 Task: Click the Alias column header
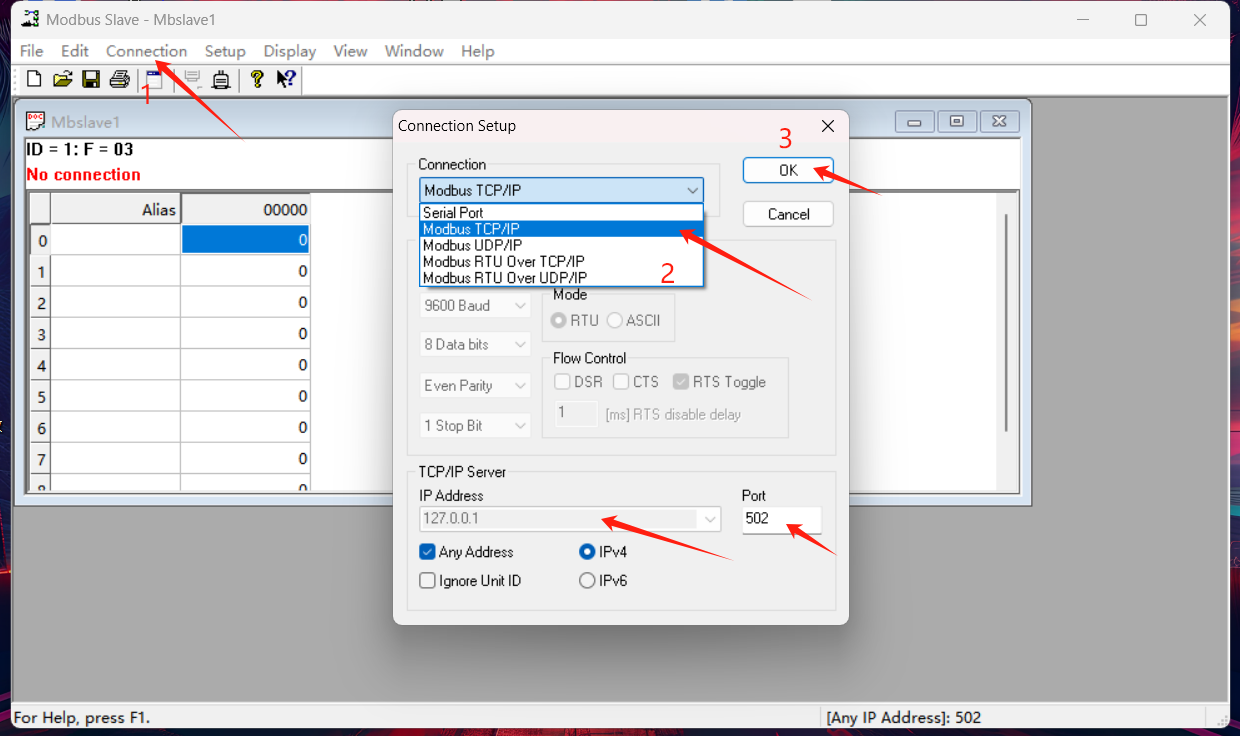116,210
